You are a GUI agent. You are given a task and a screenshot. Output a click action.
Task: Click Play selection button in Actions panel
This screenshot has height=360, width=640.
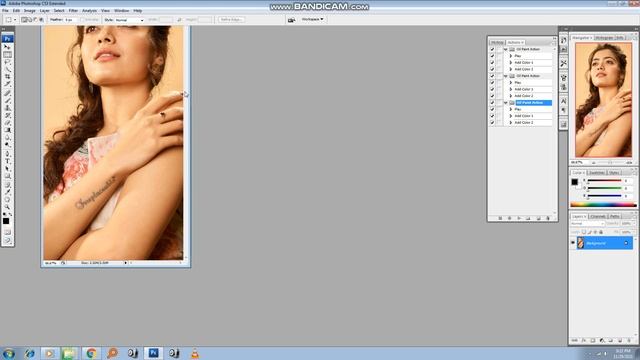tap(519, 218)
